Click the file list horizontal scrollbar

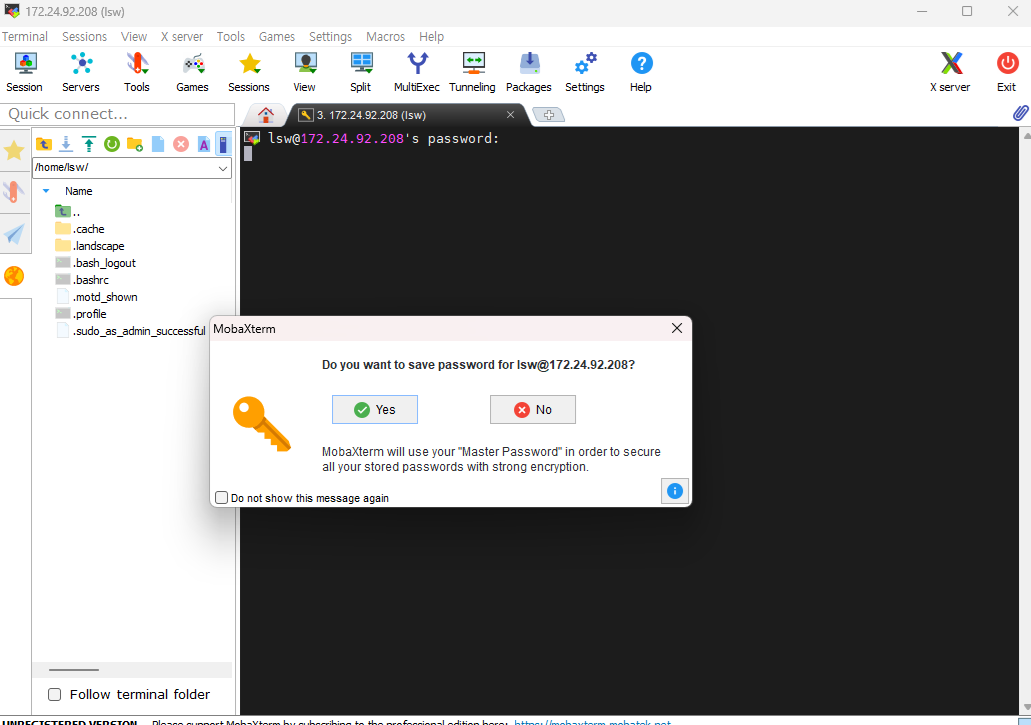click(x=74, y=670)
